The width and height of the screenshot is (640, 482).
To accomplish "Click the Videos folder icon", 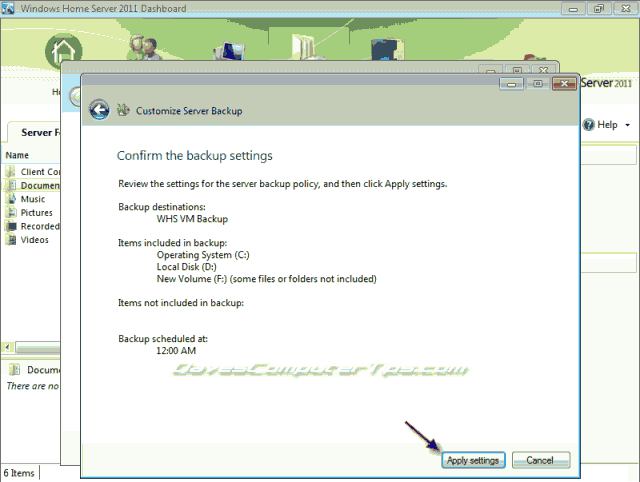I will tap(11, 240).
